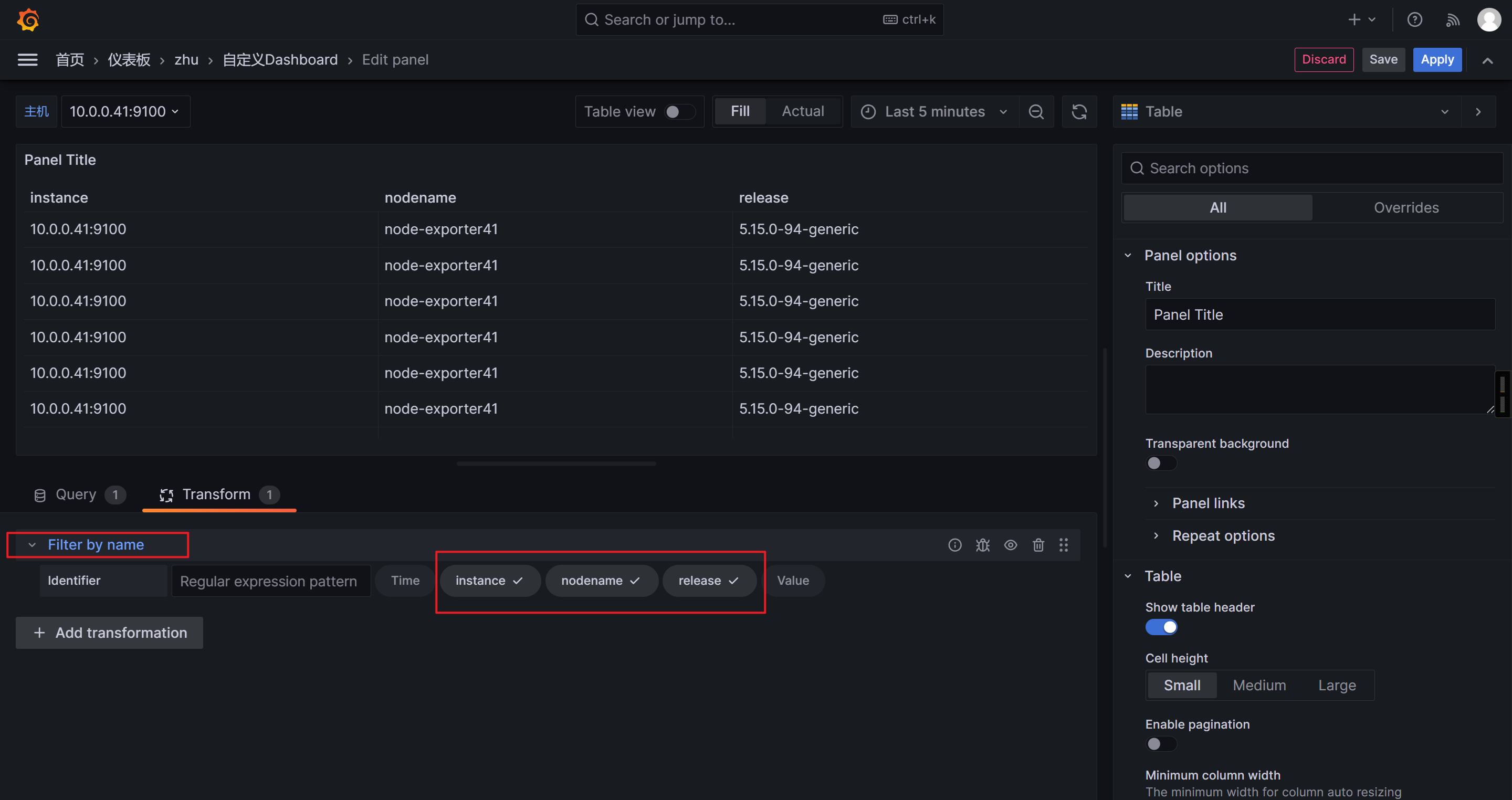This screenshot has width=1512, height=800.
Task: Enable the pagination toggle
Action: click(1161, 744)
